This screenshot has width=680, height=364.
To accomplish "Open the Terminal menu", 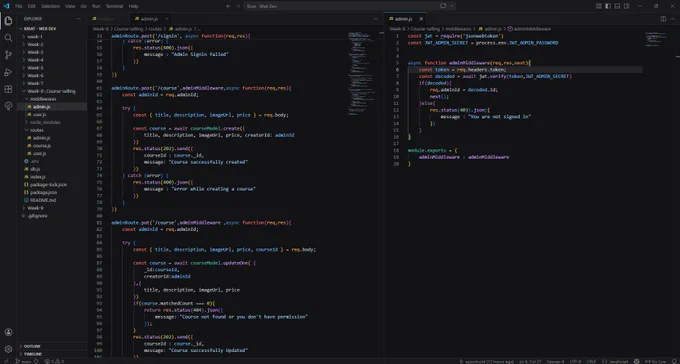I will (114, 6).
